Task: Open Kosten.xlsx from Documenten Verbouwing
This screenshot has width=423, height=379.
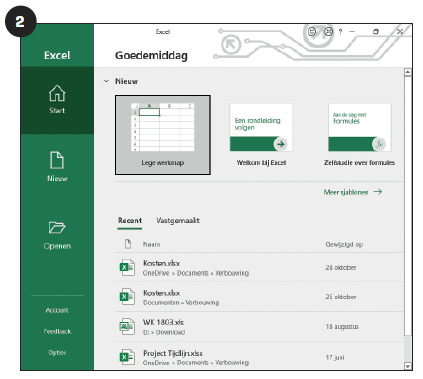Action: click(x=259, y=297)
